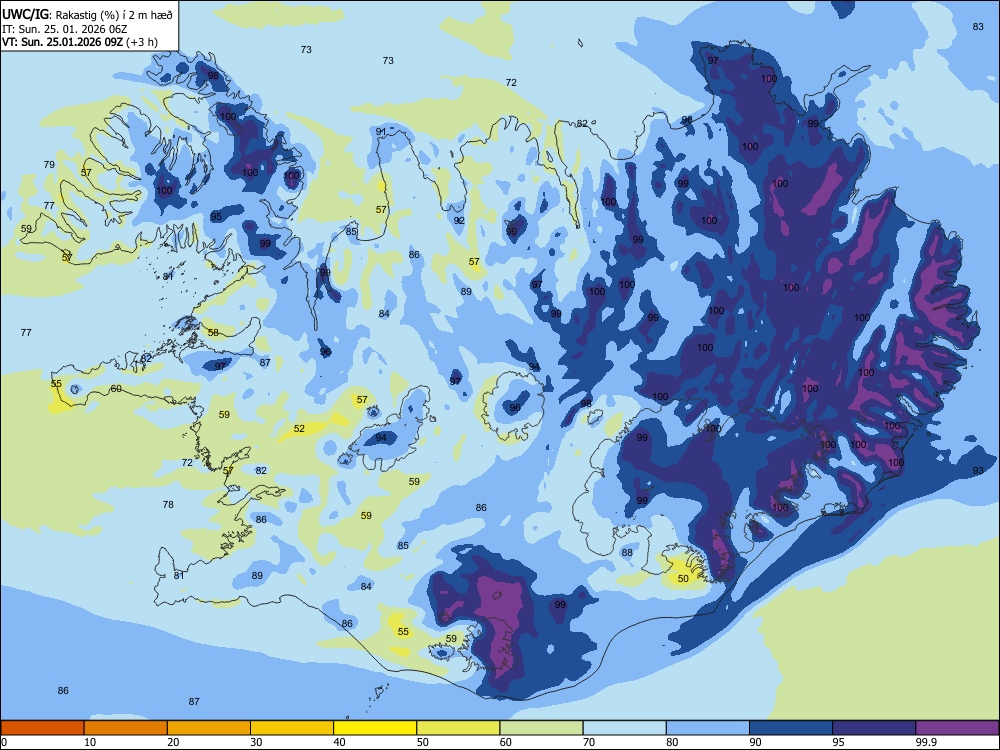
Task: Click the map value '92' on the map
Action: click(459, 221)
